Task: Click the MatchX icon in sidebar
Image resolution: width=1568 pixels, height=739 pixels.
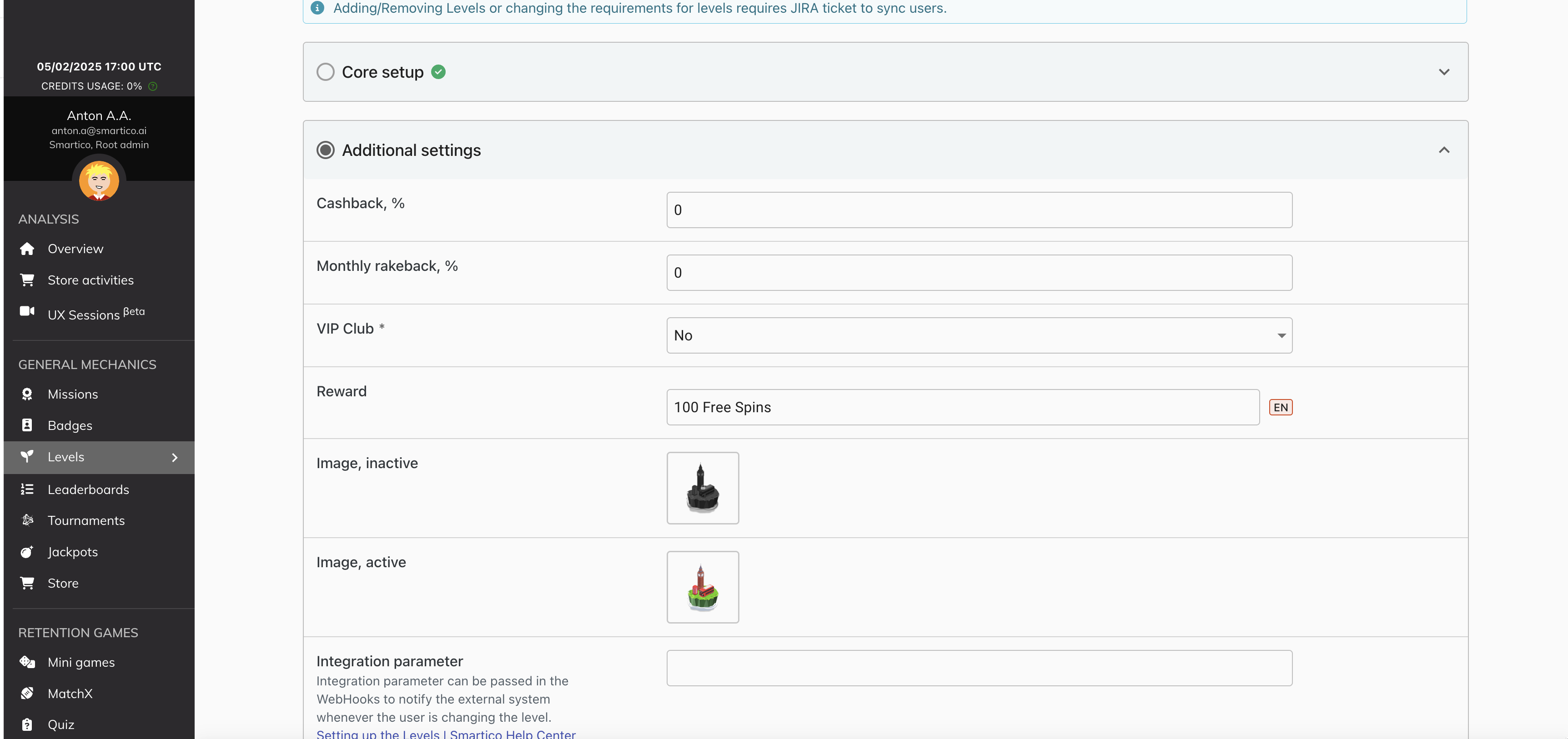Action: [27, 694]
